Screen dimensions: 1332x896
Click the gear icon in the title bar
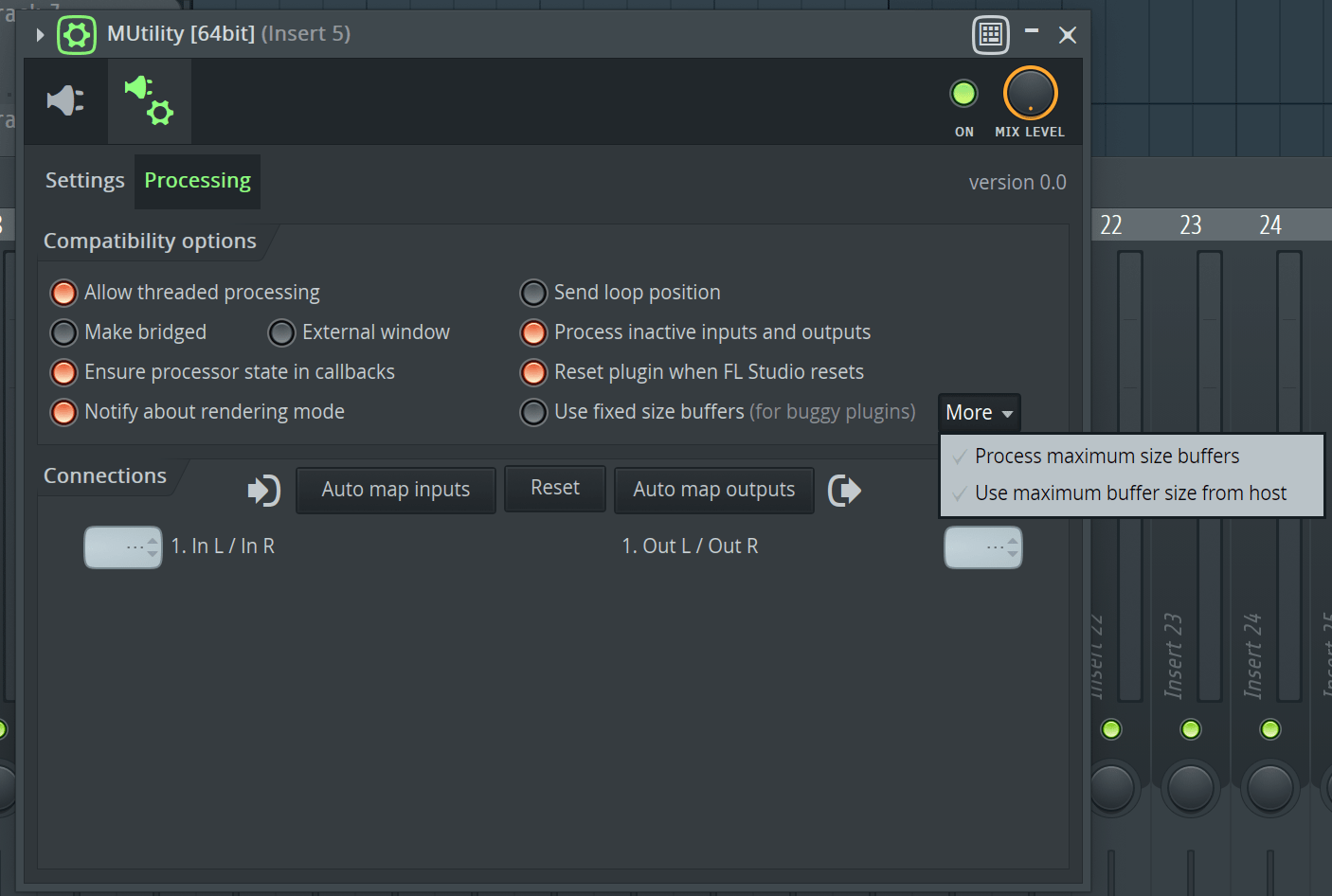click(76, 34)
